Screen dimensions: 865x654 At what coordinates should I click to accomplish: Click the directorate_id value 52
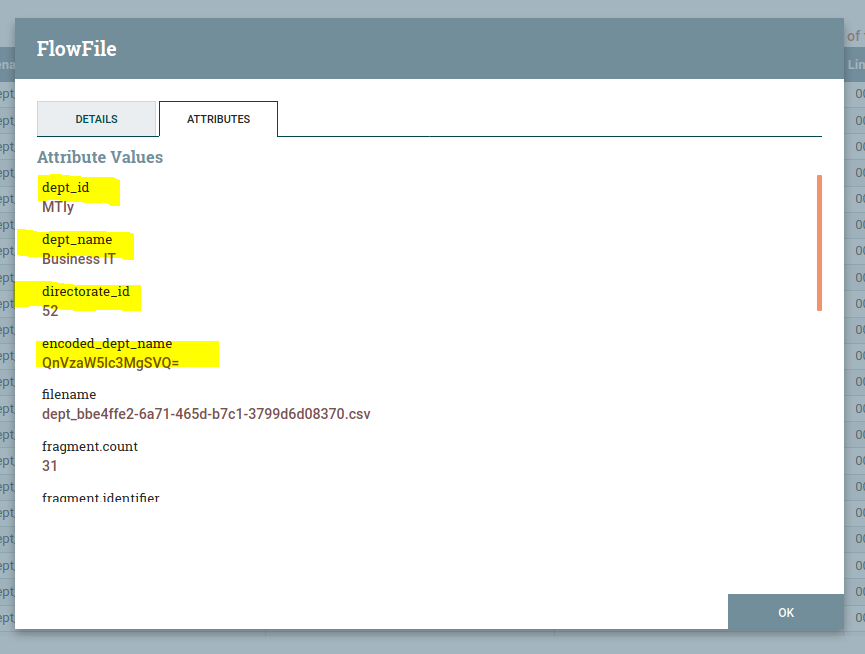50,311
